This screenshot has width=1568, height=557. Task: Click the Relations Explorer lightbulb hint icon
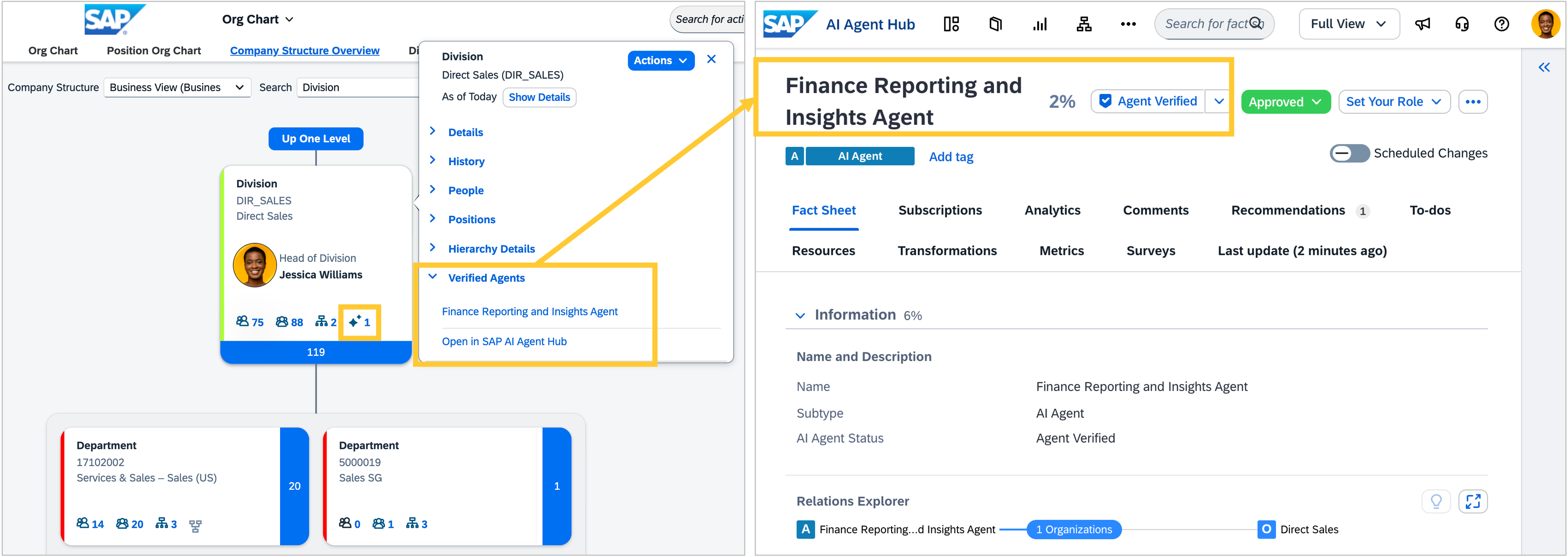point(1436,502)
